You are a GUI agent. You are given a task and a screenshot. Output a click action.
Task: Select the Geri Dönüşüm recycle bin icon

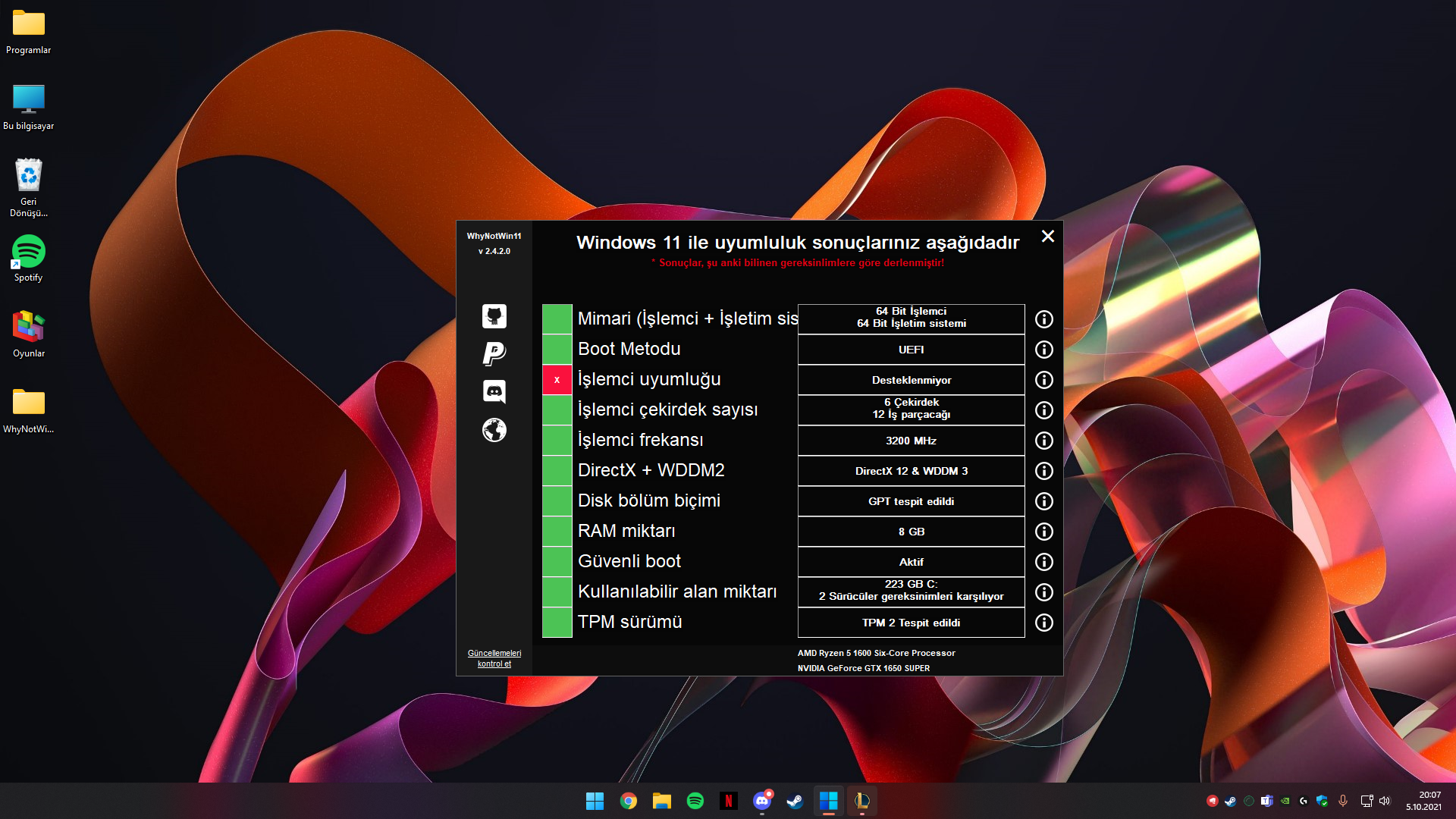(x=29, y=187)
